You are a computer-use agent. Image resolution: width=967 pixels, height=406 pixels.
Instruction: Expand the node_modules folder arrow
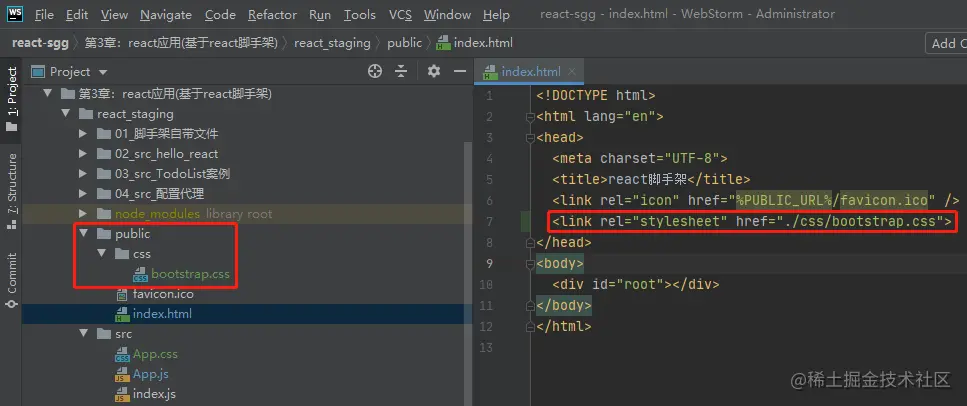coord(83,214)
